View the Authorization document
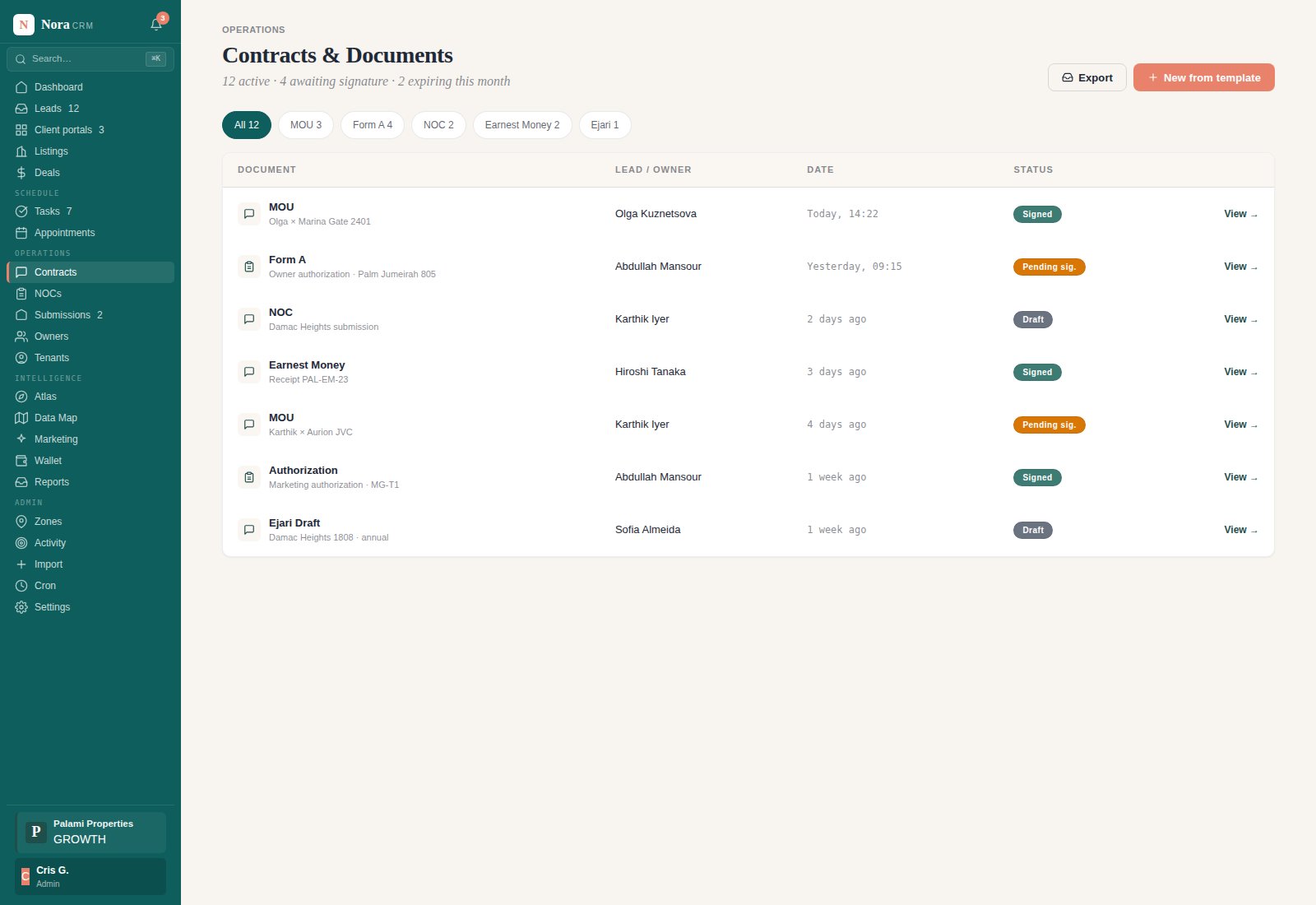Image resolution: width=1316 pixels, height=905 pixels. pyautogui.click(x=1240, y=477)
